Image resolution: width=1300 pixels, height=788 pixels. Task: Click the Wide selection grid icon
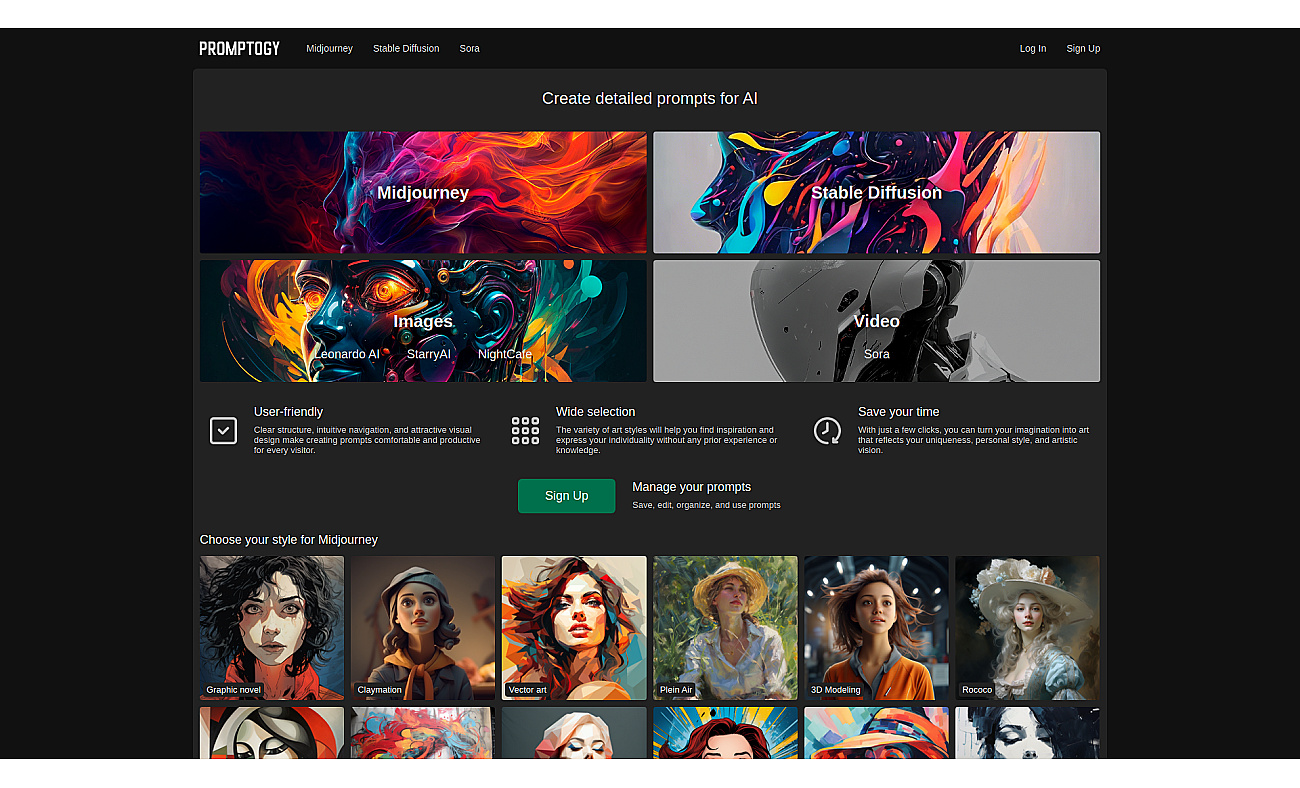coord(525,431)
